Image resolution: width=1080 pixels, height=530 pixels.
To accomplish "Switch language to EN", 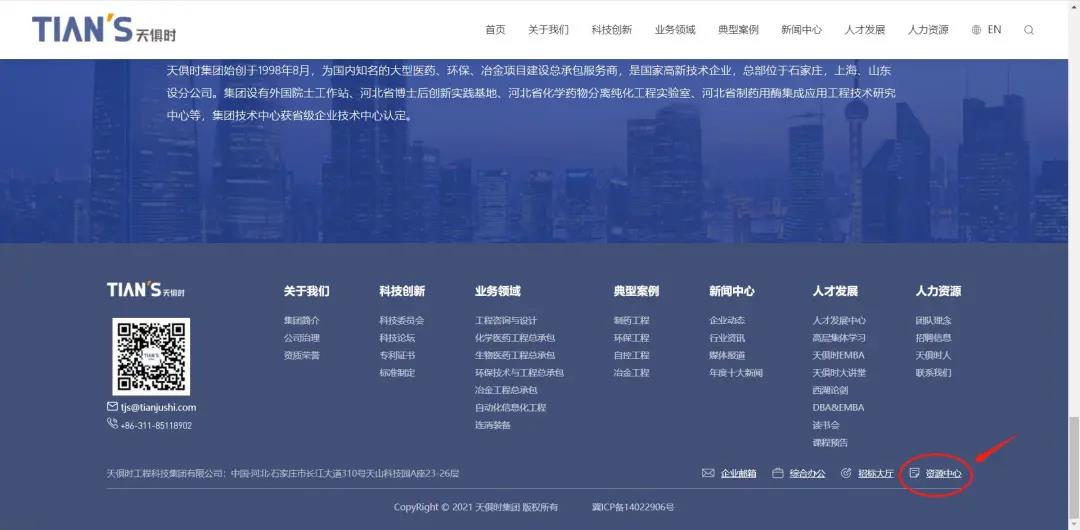I will point(994,30).
